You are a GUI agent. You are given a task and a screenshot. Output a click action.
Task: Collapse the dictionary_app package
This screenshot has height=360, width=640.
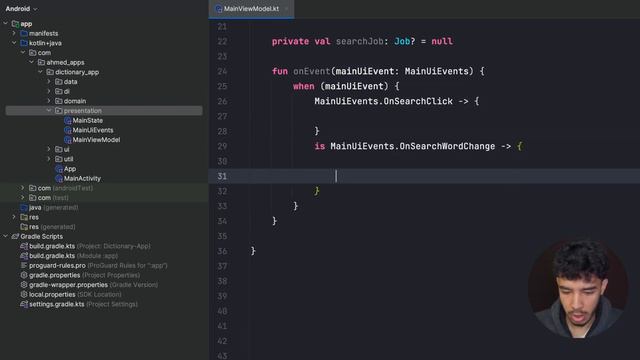point(40,72)
